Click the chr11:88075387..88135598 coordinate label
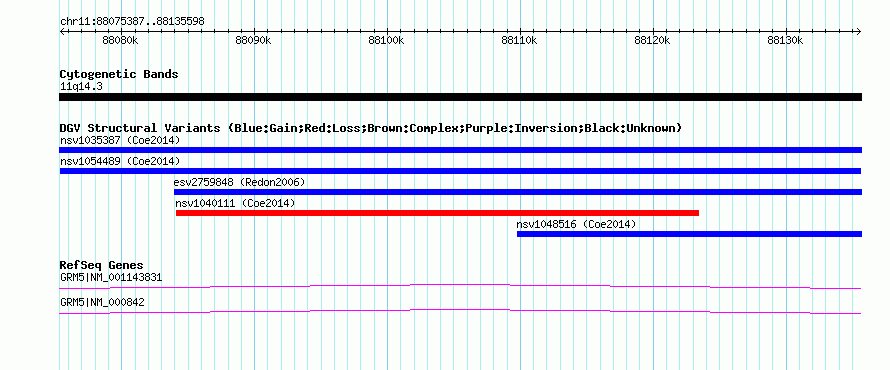Viewport: 890px width, 370px height. pyautogui.click(x=132, y=22)
